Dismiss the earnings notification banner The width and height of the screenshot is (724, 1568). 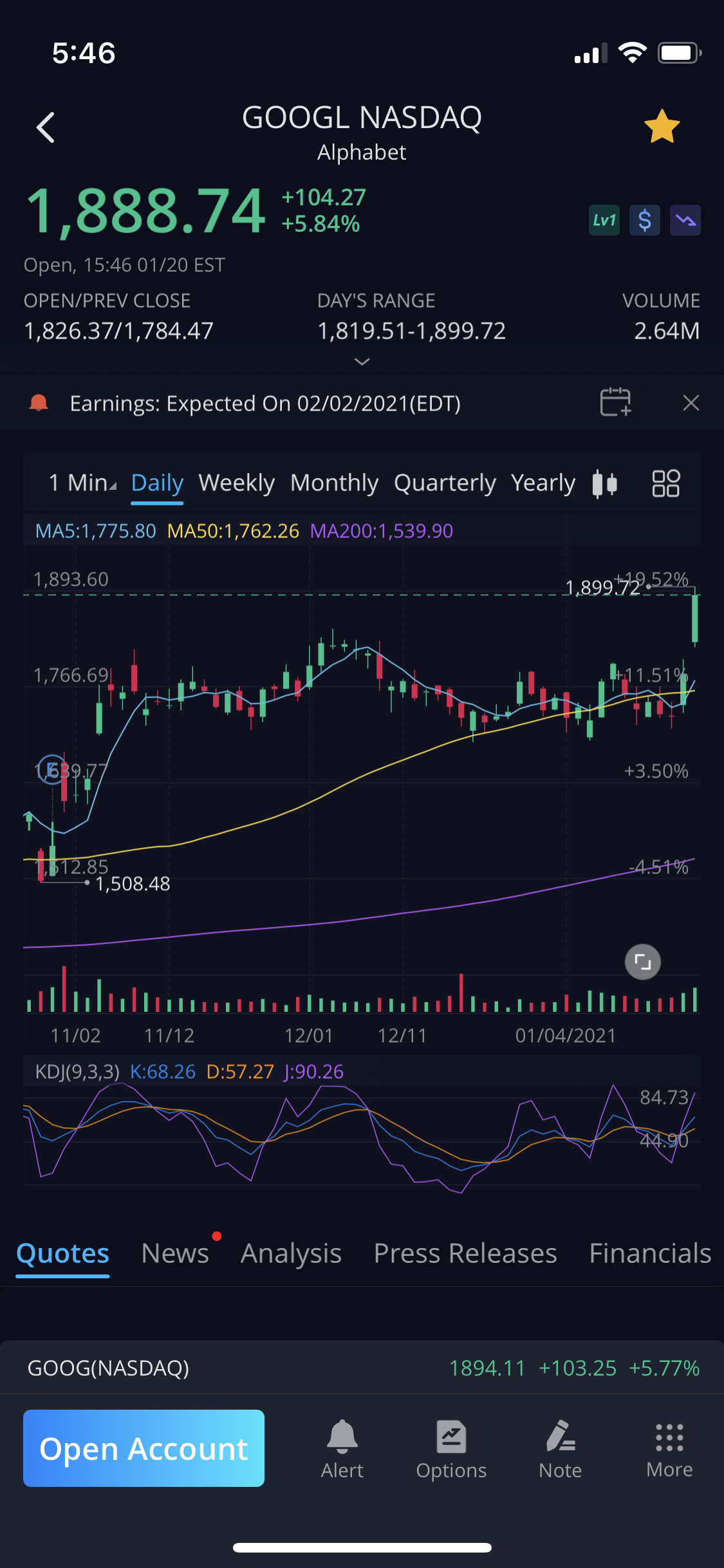coord(691,403)
